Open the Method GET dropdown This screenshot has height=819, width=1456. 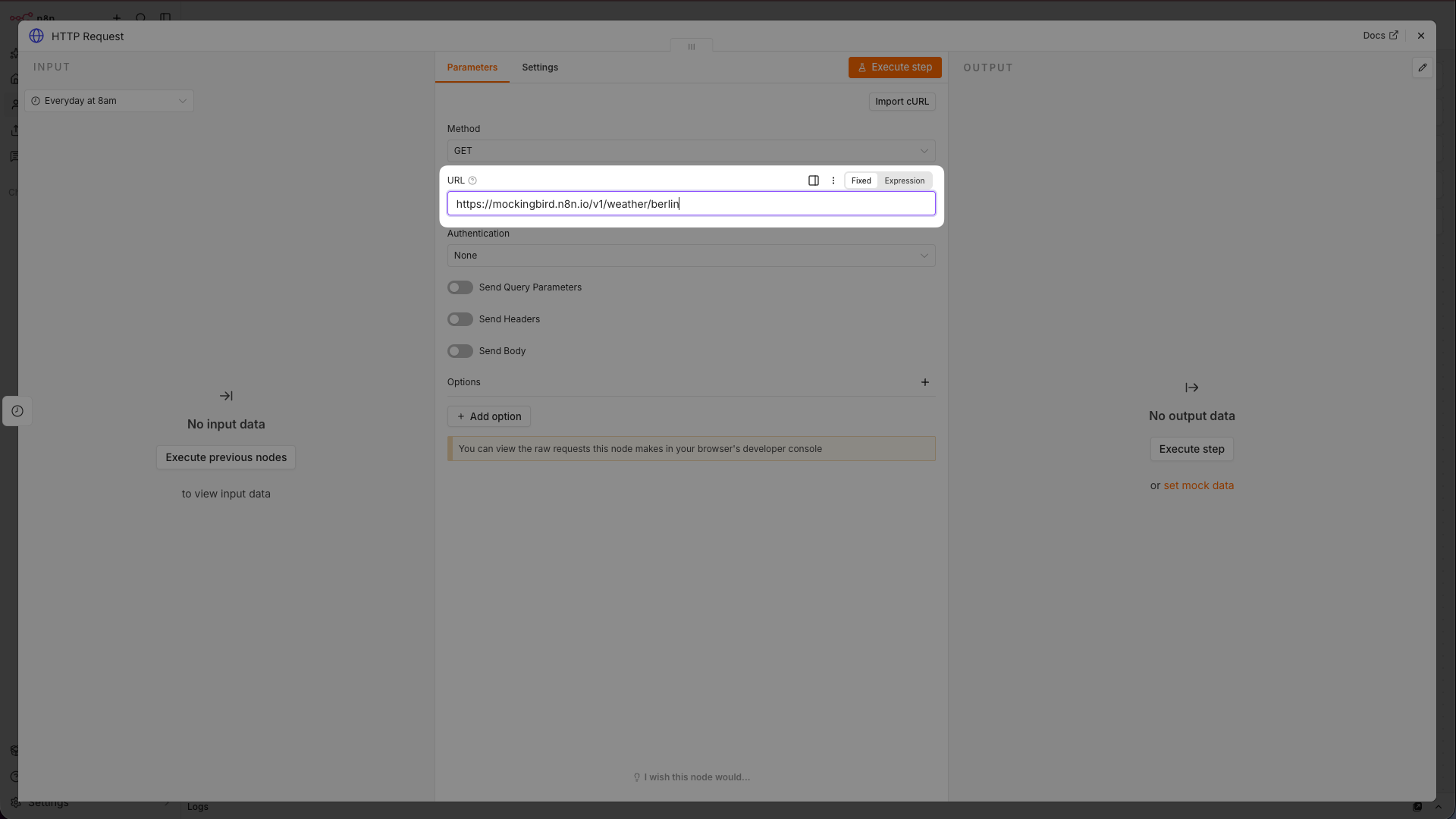coord(691,151)
